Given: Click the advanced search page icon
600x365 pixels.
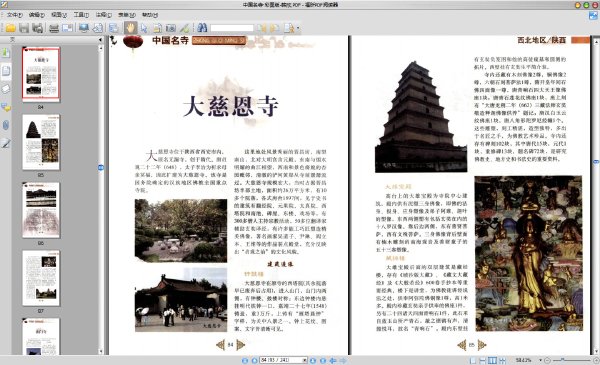Looking at the screenshot, I should [x=289, y=28].
